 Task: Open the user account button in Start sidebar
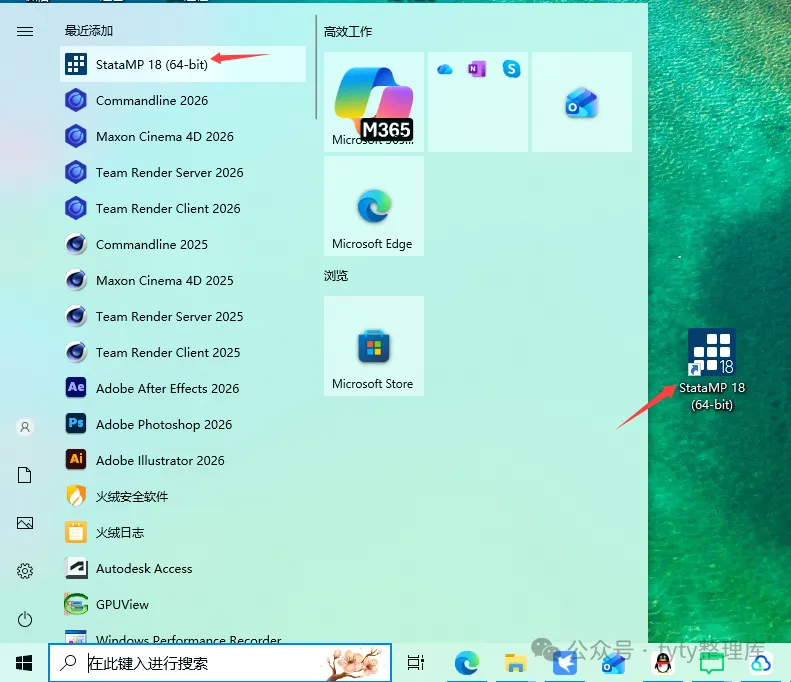click(x=25, y=427)
